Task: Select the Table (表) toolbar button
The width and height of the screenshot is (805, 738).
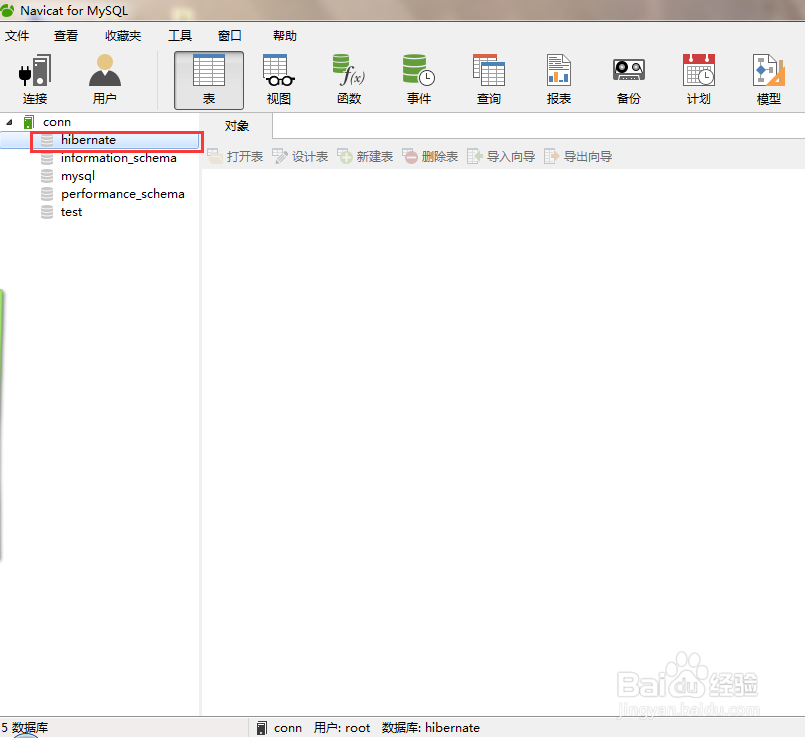Action: [x=209, y=80]
